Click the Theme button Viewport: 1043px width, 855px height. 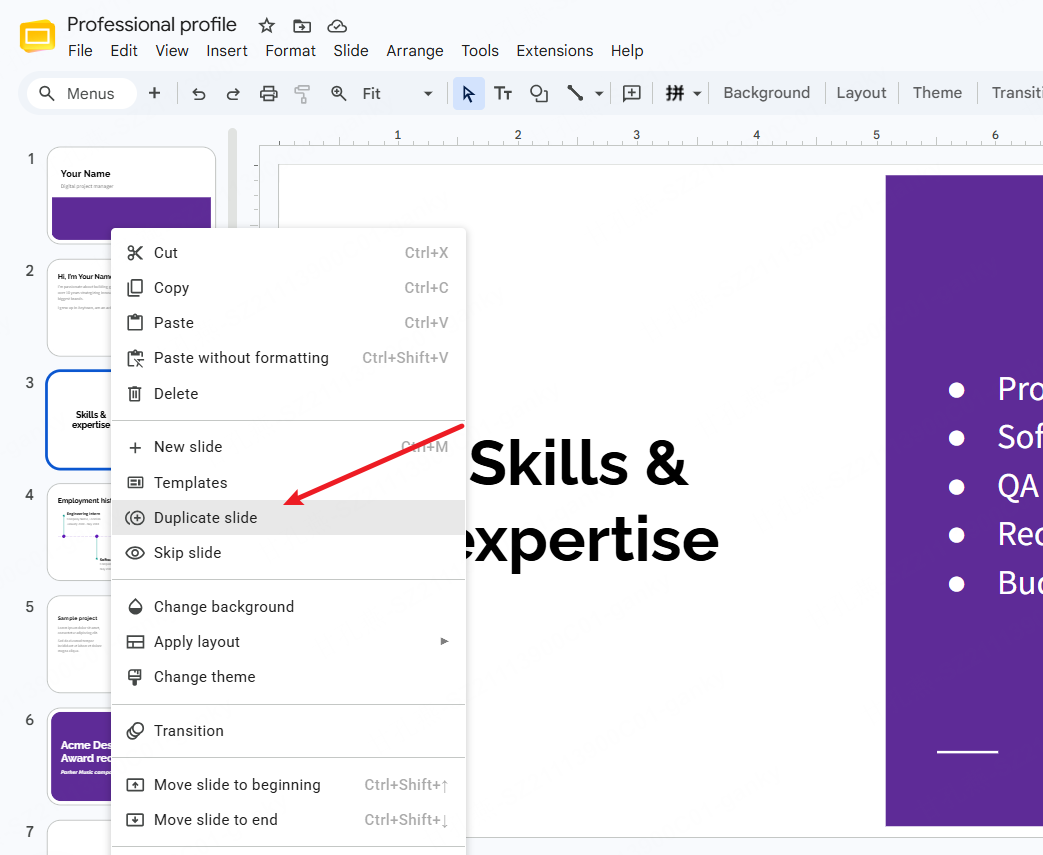click(x=937, y=93)
